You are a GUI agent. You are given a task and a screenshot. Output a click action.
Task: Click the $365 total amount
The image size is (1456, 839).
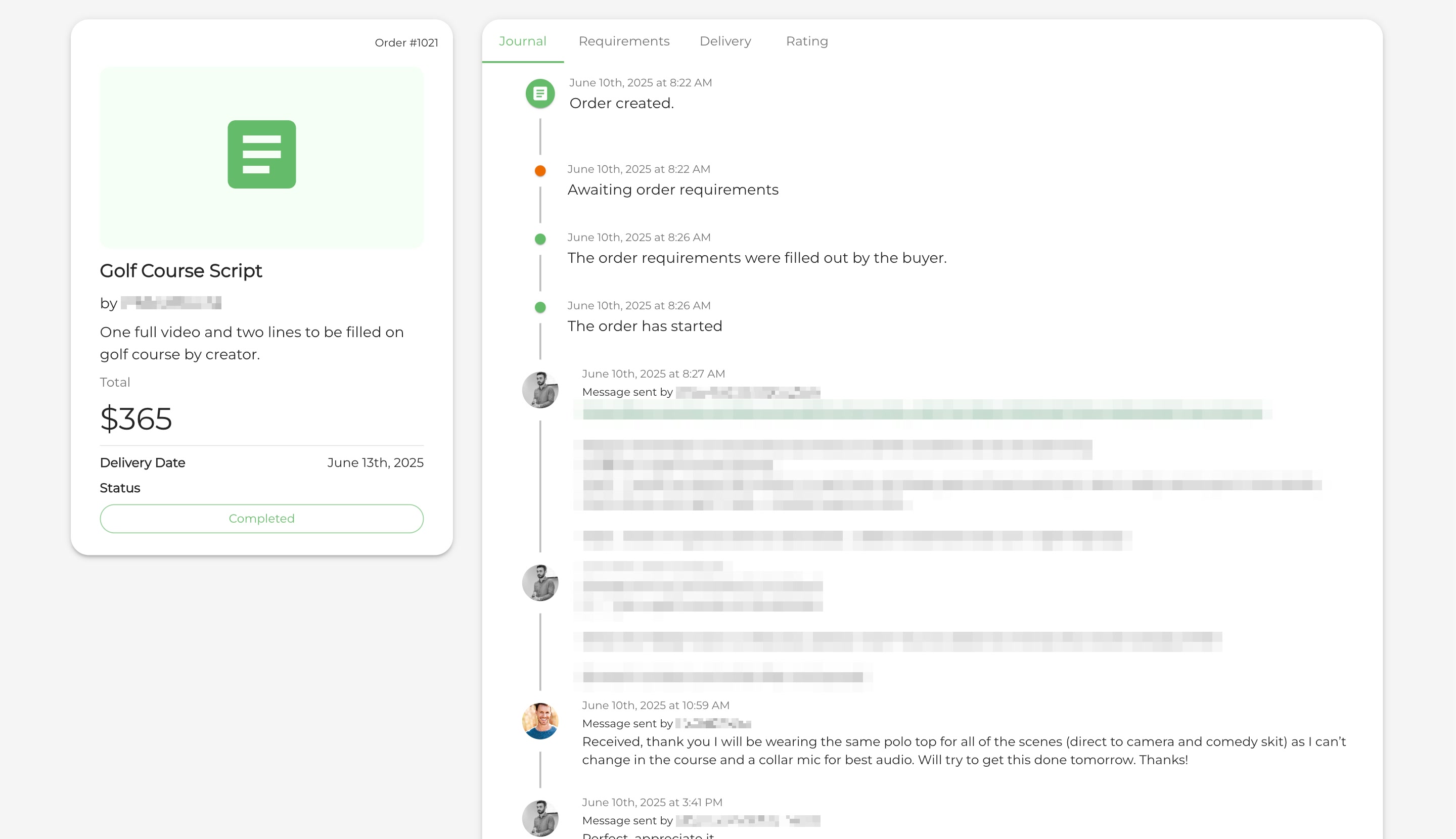(136, 418)
